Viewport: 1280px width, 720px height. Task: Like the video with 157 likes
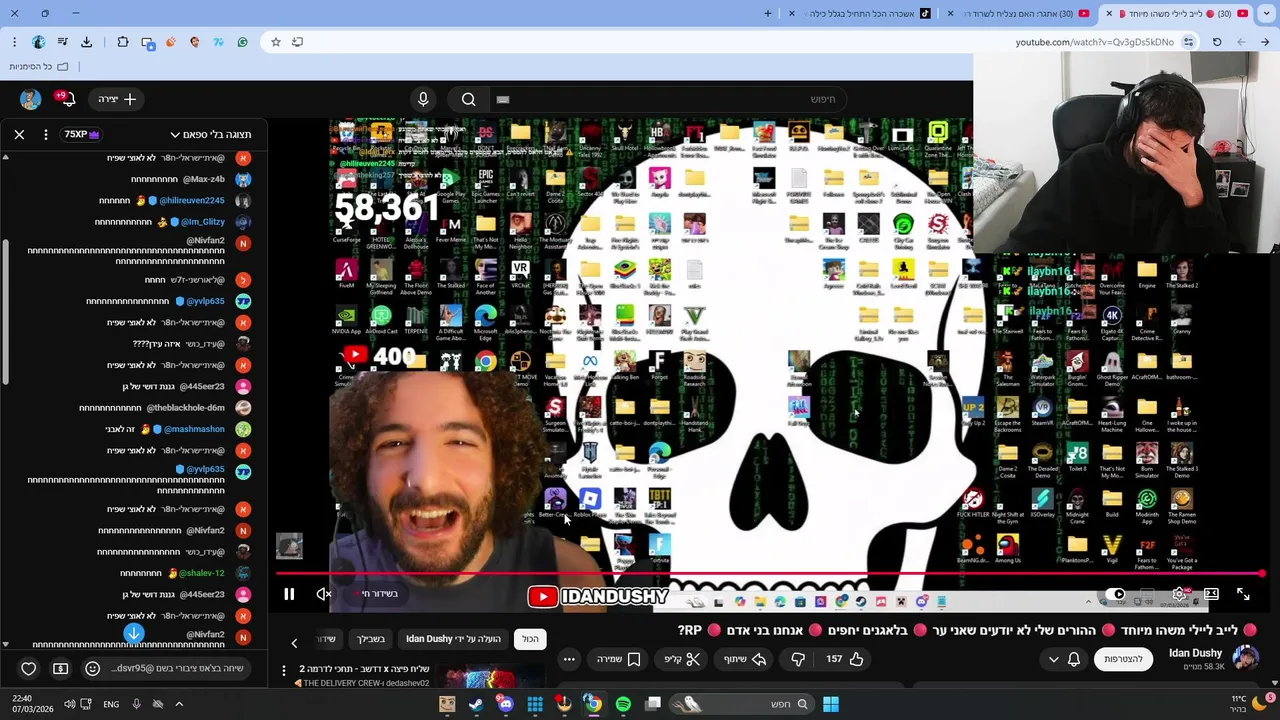tap(845, 659)
